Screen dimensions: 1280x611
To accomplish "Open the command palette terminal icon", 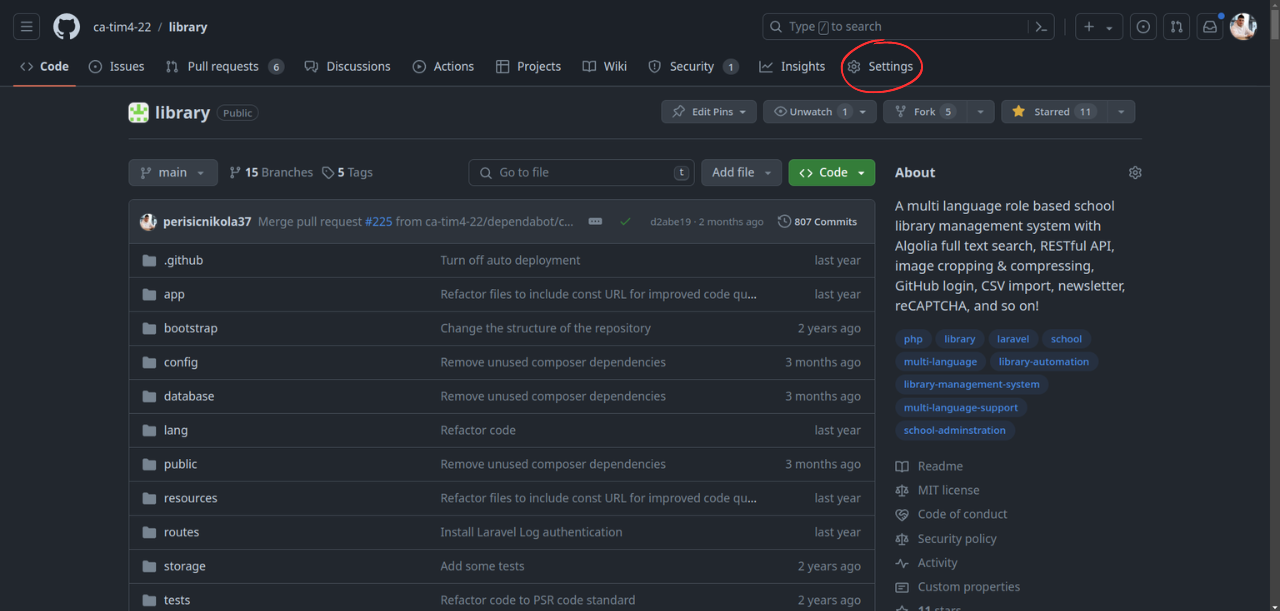I will (1040, 26).
